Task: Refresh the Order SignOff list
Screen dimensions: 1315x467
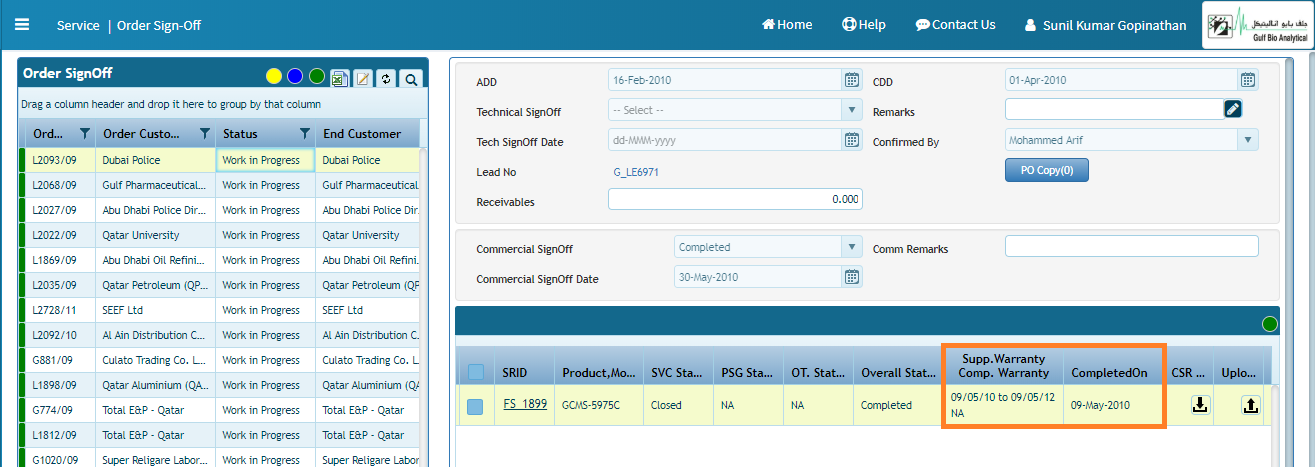Action: (x=387, y=78)
